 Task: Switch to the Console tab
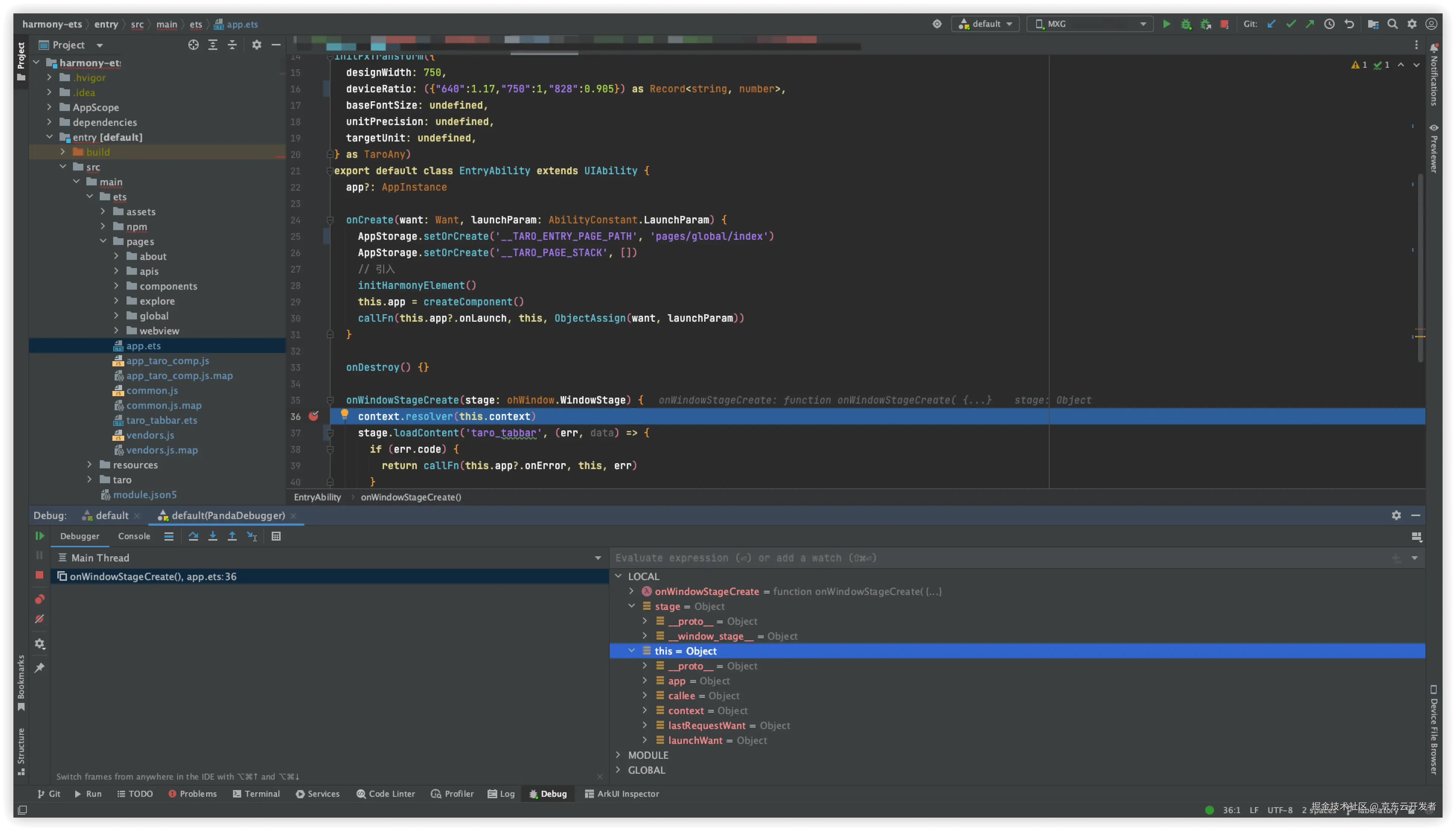coord(134,536)
